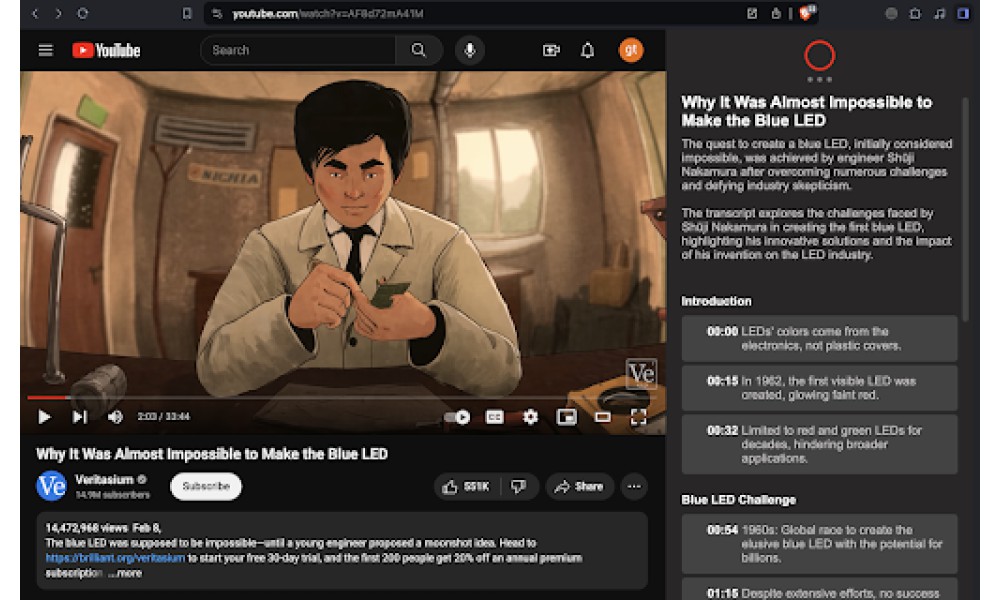Click the youtube.com address bar
This screenshot has width=1000, height=600.
472,13
